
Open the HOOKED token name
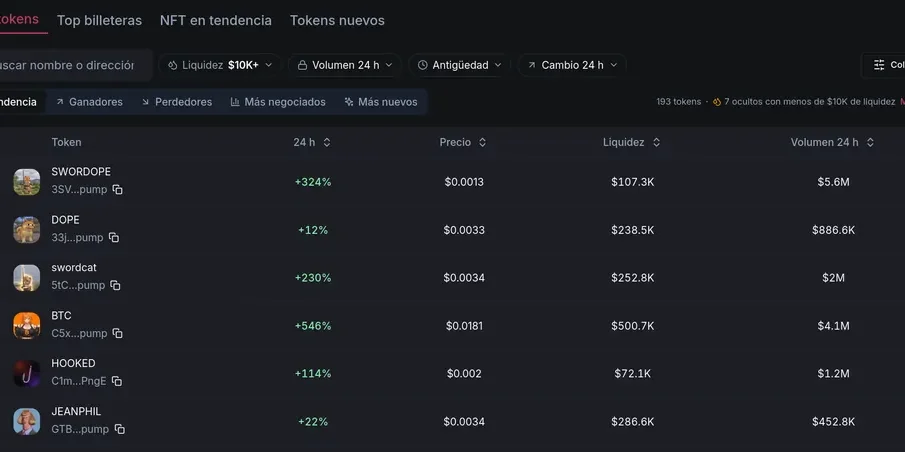pyautogui.click(x=73, y=363)
